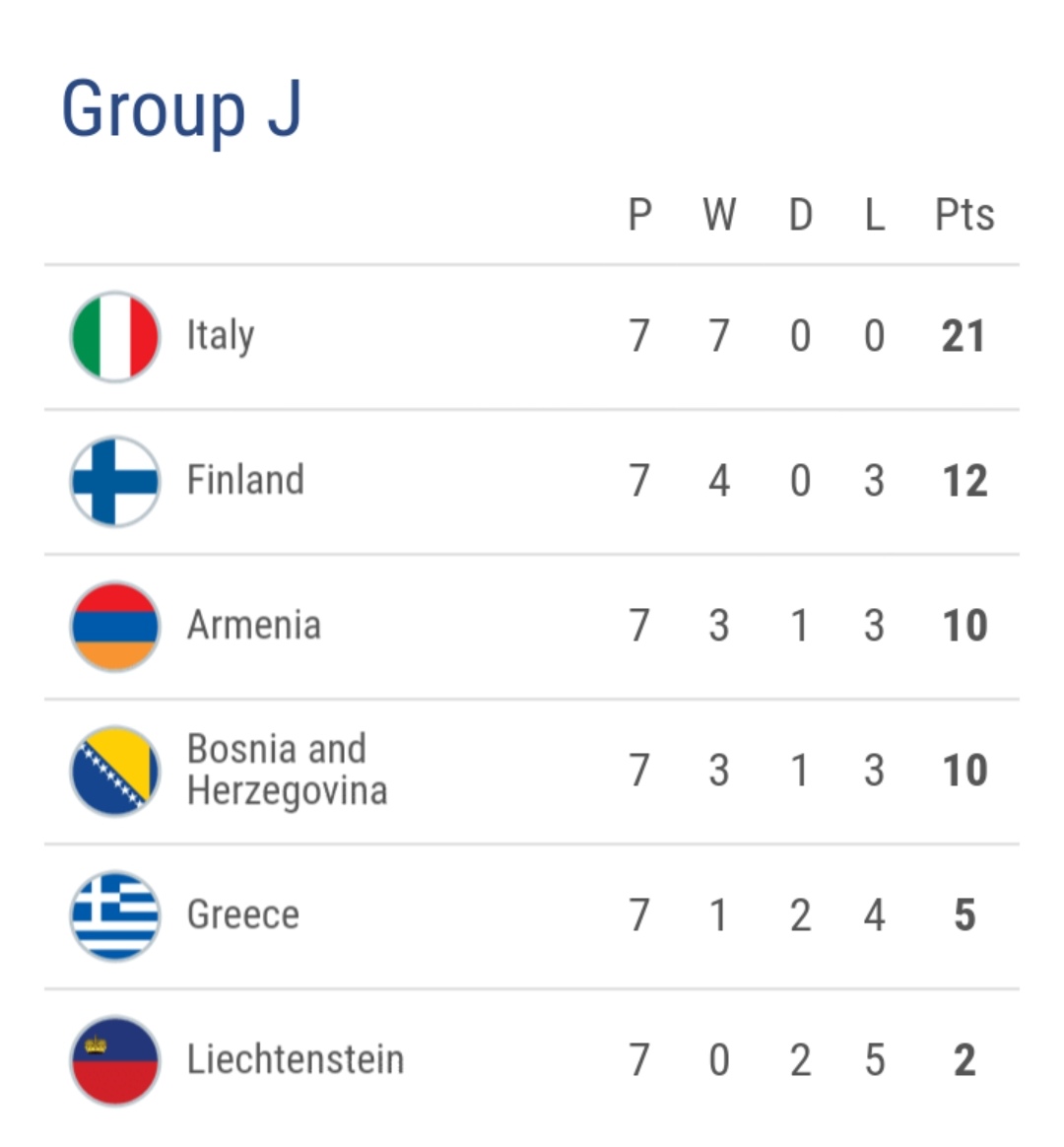
Task: Click the Group J heading
Action: point(181,108)
